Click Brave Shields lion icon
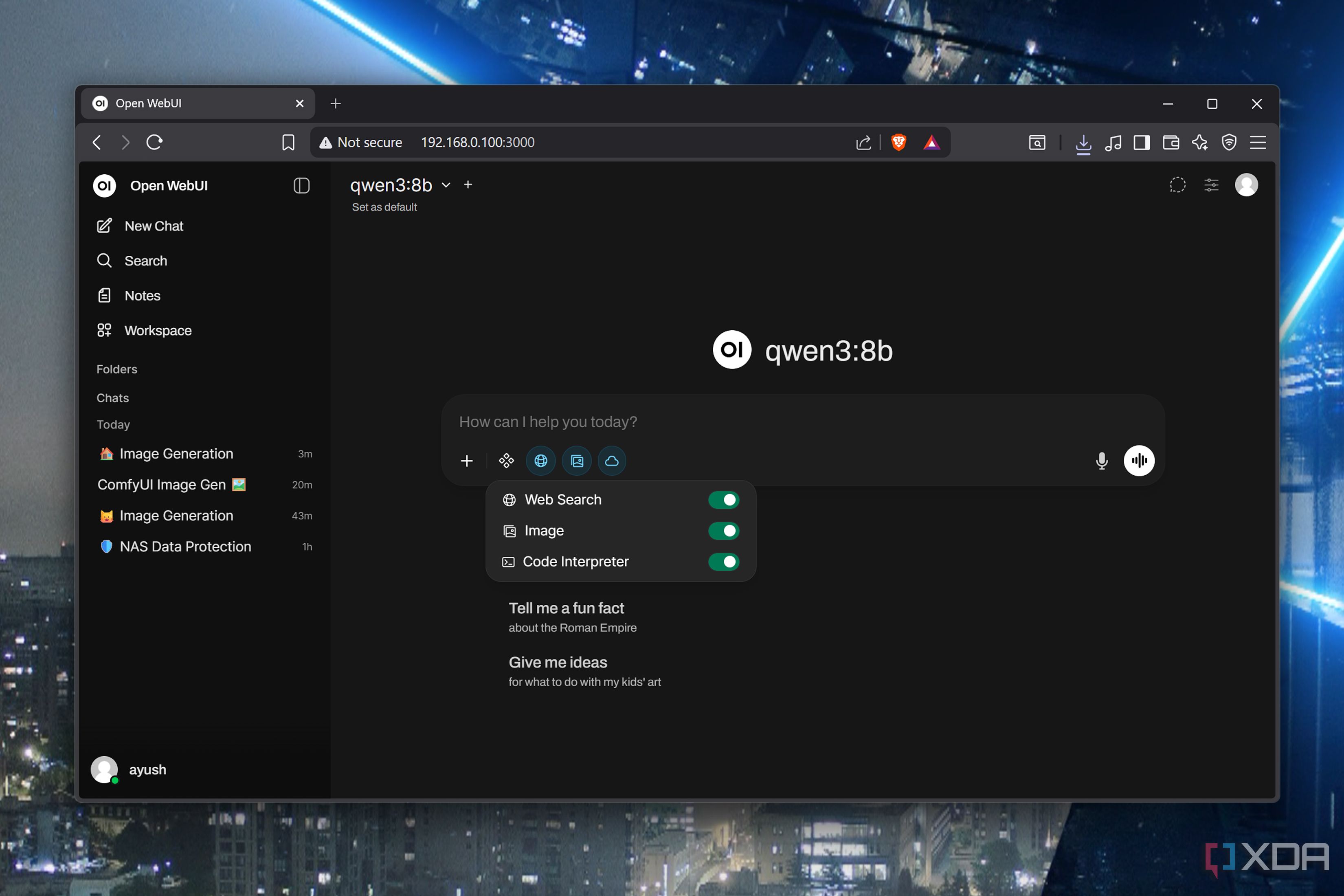1344x896 pixels. (898, 142)
